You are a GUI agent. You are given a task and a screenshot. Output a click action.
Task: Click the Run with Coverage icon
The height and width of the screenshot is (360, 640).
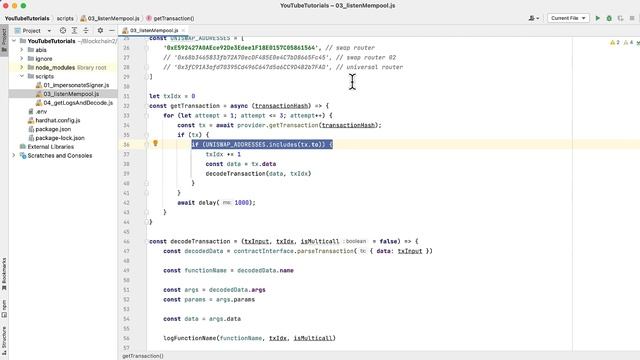click(x=620, y=18)
